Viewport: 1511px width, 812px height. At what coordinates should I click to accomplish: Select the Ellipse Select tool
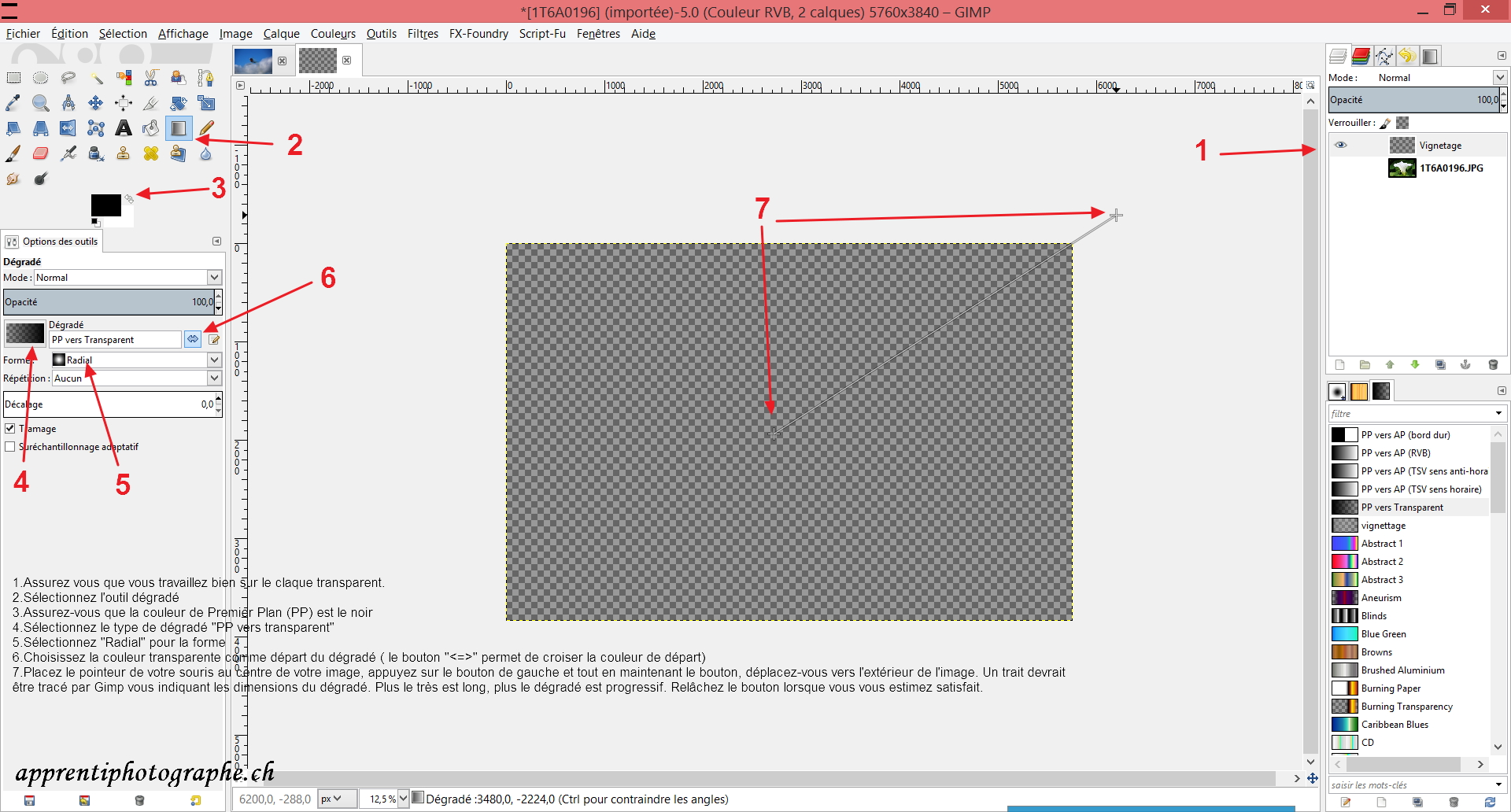point(41,78)
